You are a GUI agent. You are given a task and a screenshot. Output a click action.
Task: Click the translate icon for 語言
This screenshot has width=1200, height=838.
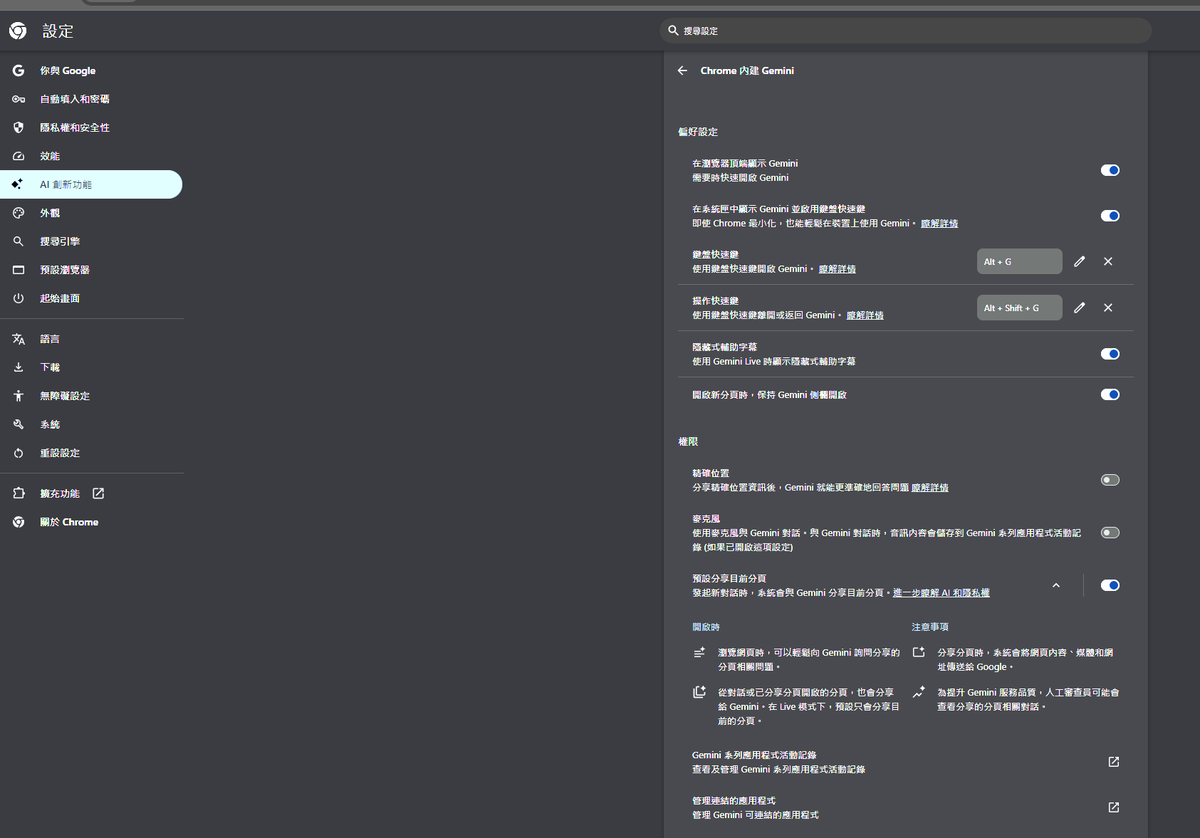coord(18,339)
